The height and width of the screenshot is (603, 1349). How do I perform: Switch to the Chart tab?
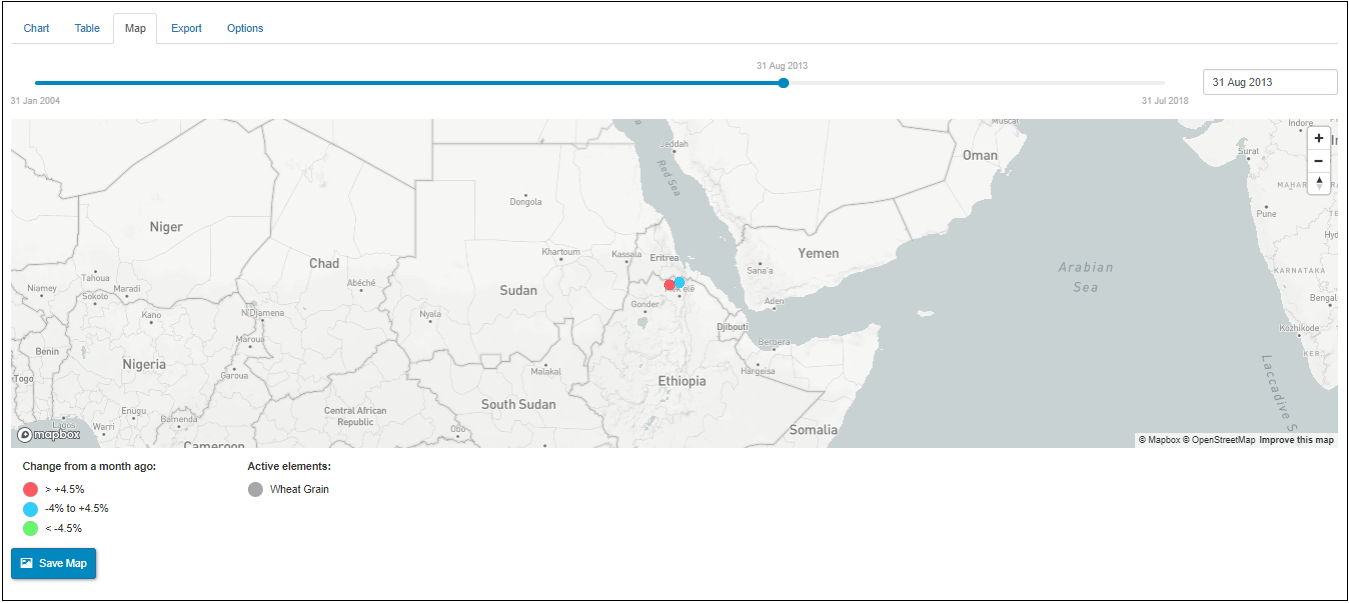click(37, 28)
